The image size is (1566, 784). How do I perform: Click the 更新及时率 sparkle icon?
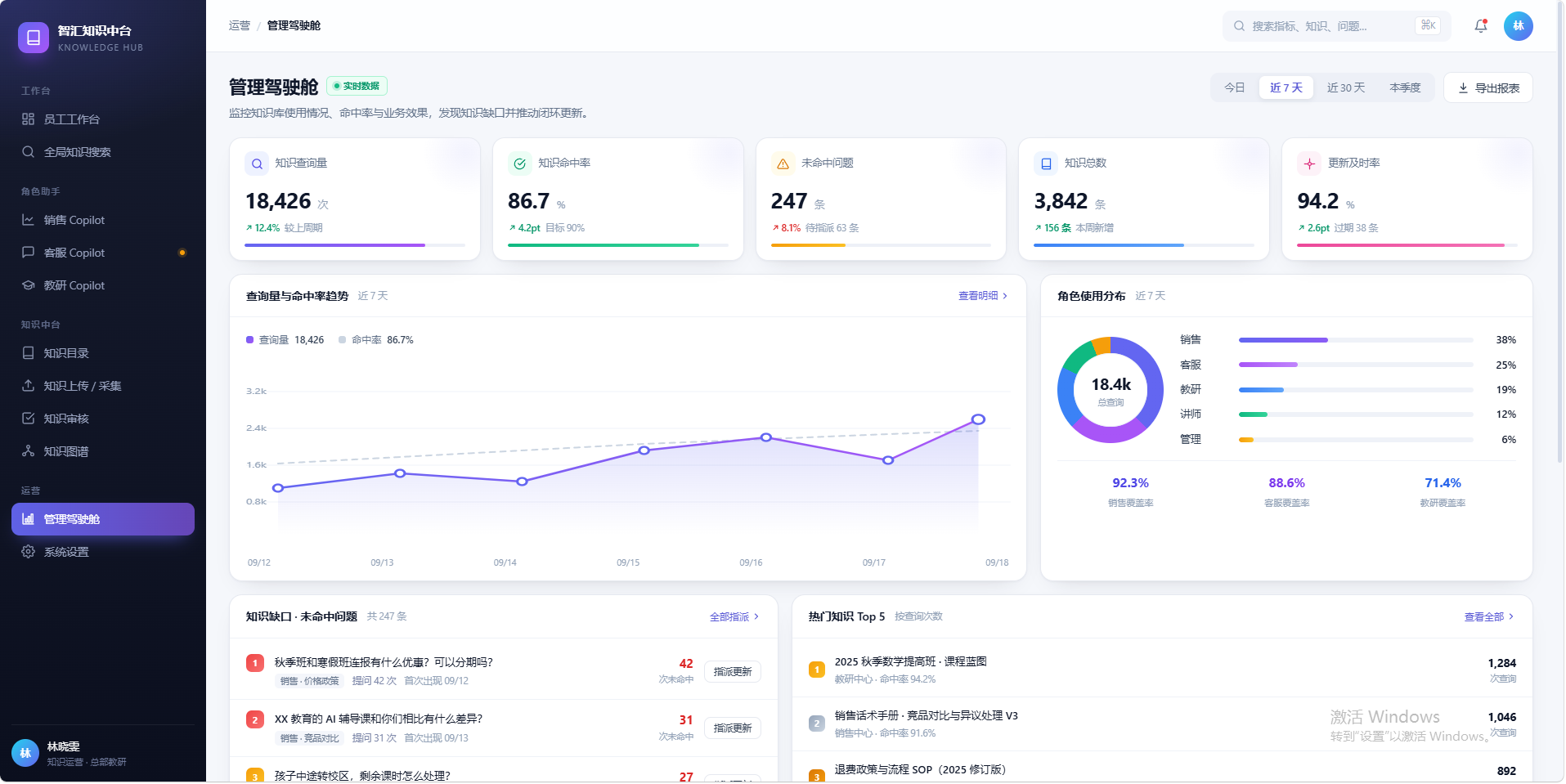point(1309,164)
